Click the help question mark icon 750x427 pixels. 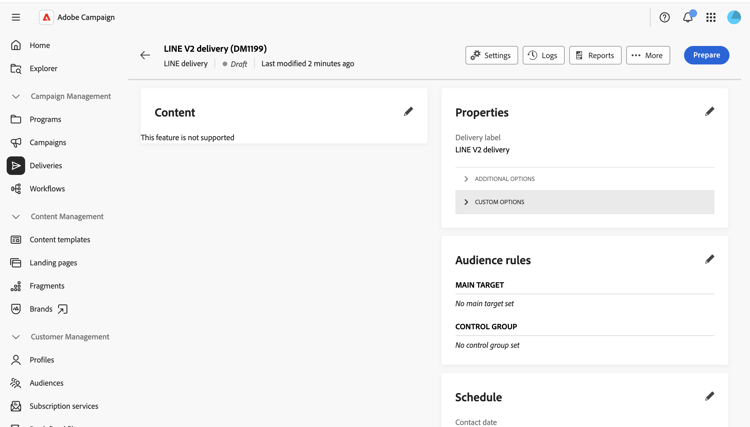click(x=664, y=17)
